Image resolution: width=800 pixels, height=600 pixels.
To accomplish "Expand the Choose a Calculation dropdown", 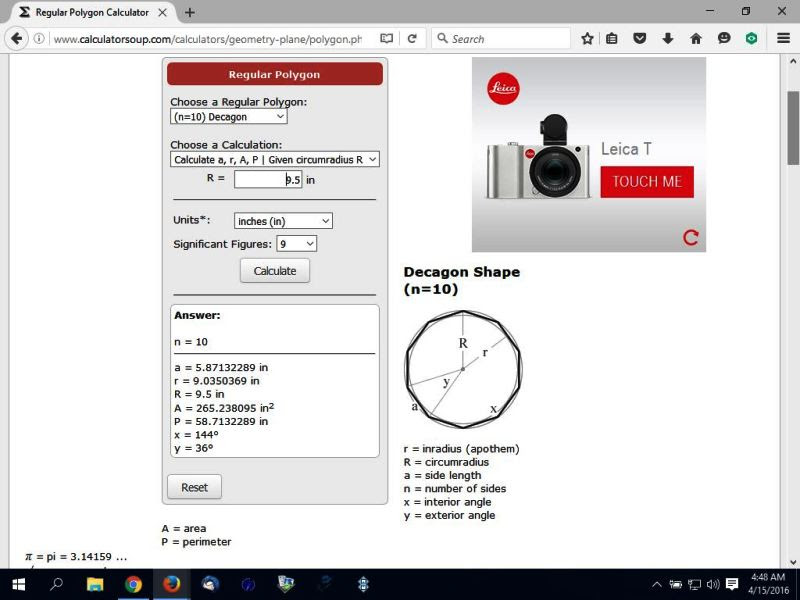I will click(x=274, y=160).
